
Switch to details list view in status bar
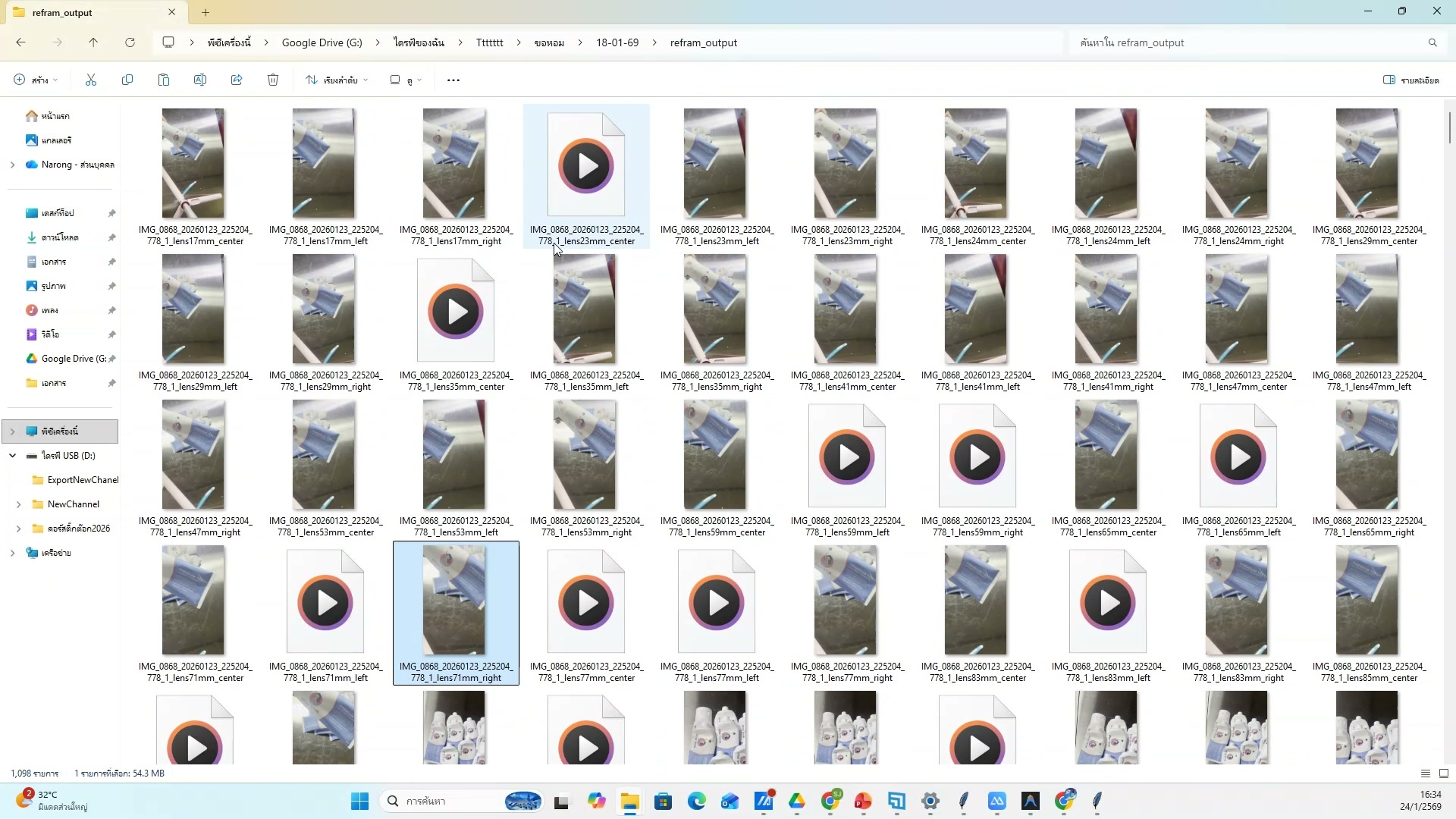click(1426, 773)
